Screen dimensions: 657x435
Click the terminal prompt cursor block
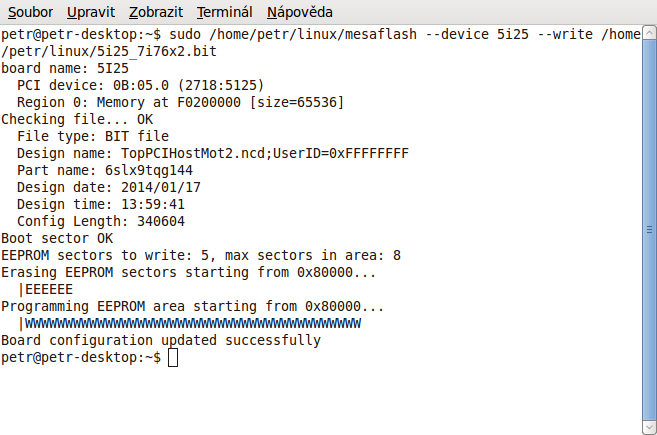click(x=173, y=357)
